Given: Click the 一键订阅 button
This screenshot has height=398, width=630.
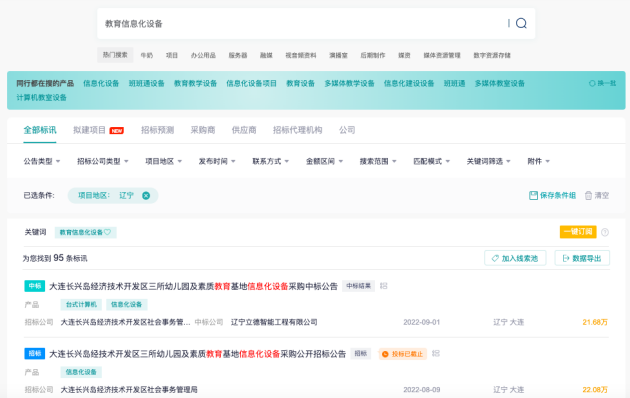Looking at the screenshot, I should pyautogui.click(x=578, y=232).
